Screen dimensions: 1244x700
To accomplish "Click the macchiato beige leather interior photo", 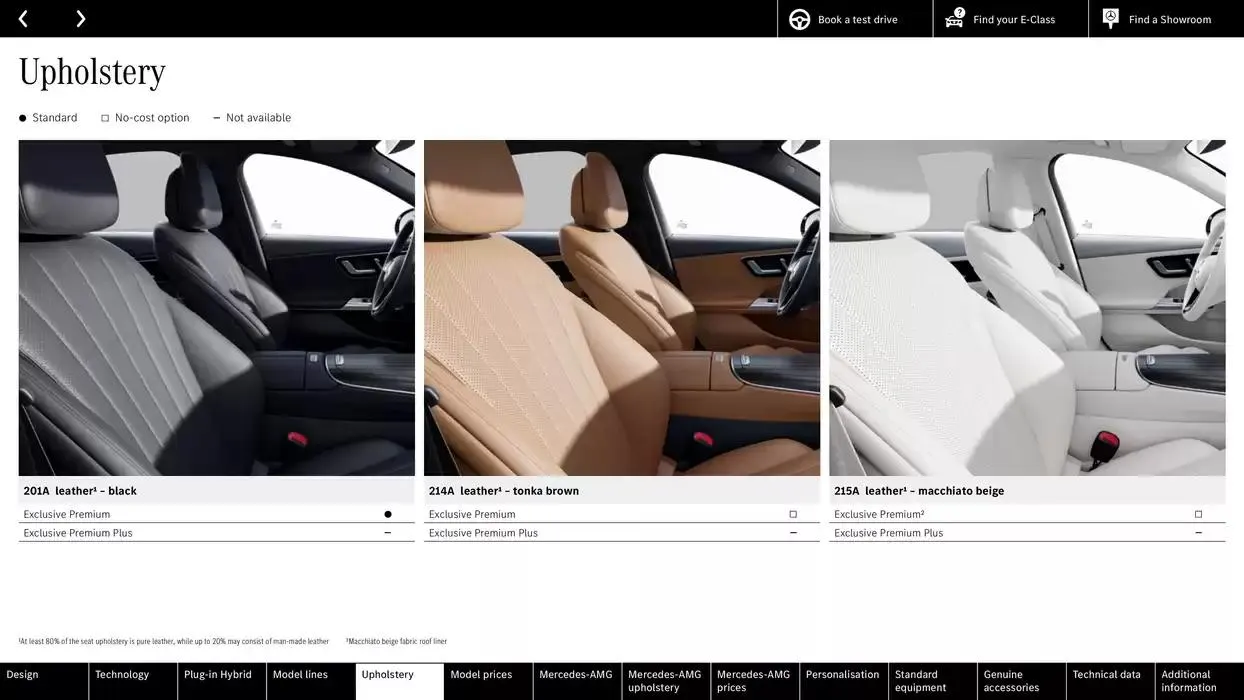I will point(1027,308).
